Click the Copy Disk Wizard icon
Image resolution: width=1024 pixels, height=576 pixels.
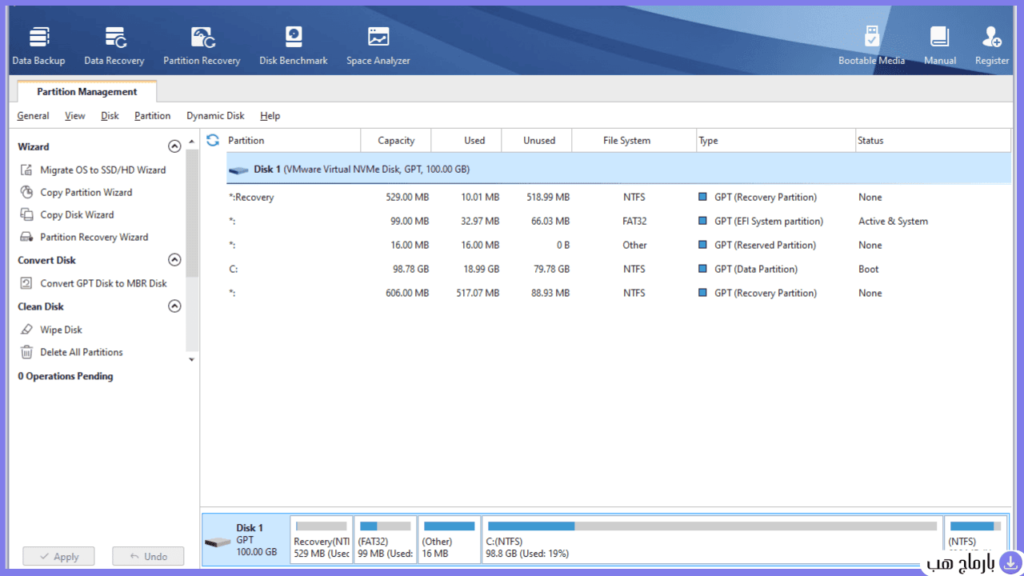(26, 214)
